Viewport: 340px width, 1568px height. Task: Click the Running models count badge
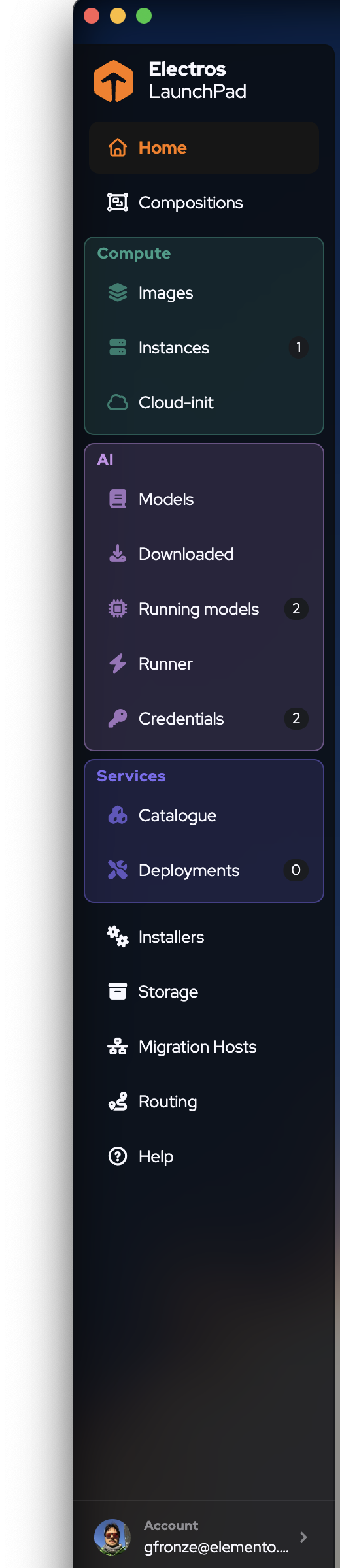click(296, 609)
